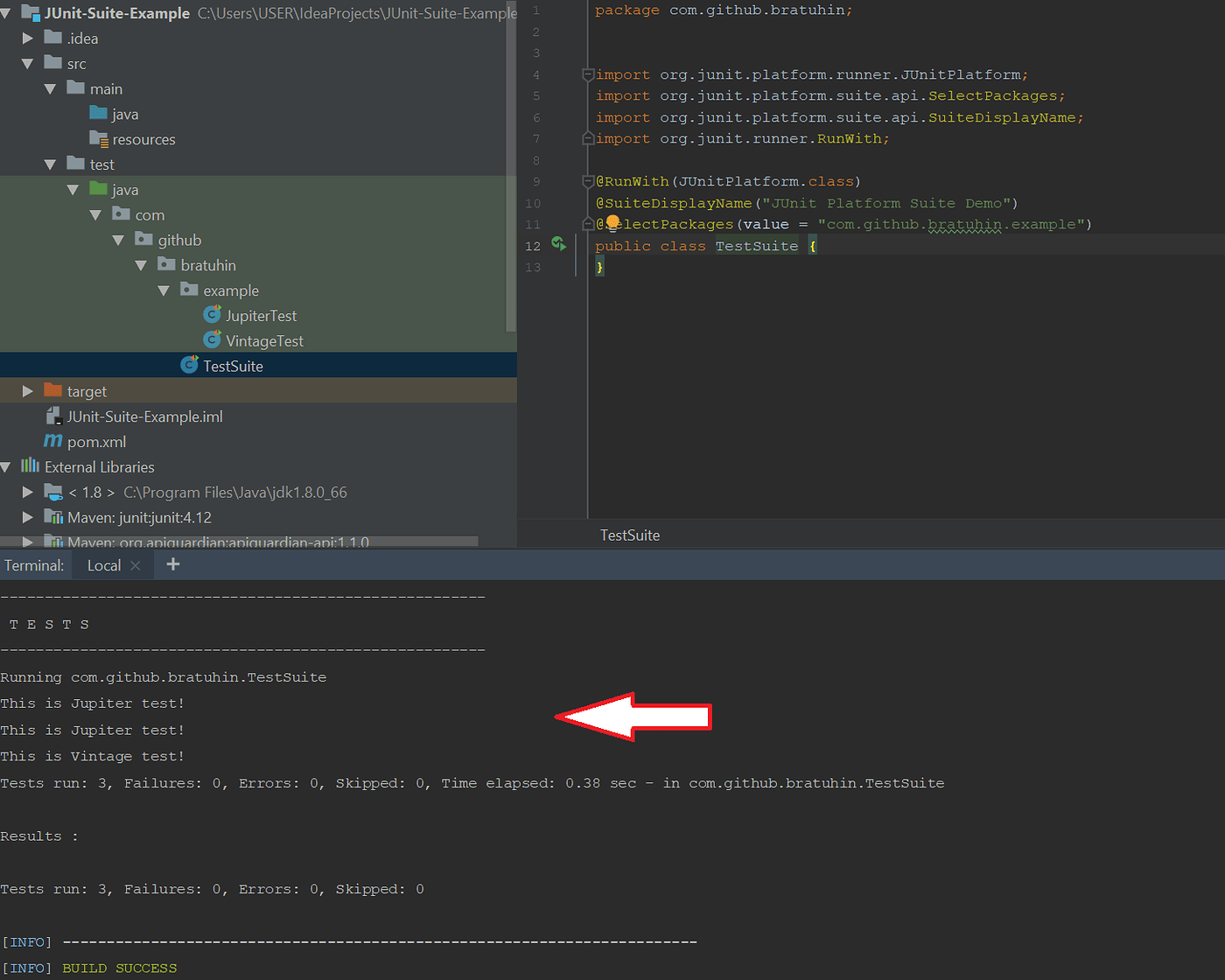Click the test folder icon

[76, 164]
